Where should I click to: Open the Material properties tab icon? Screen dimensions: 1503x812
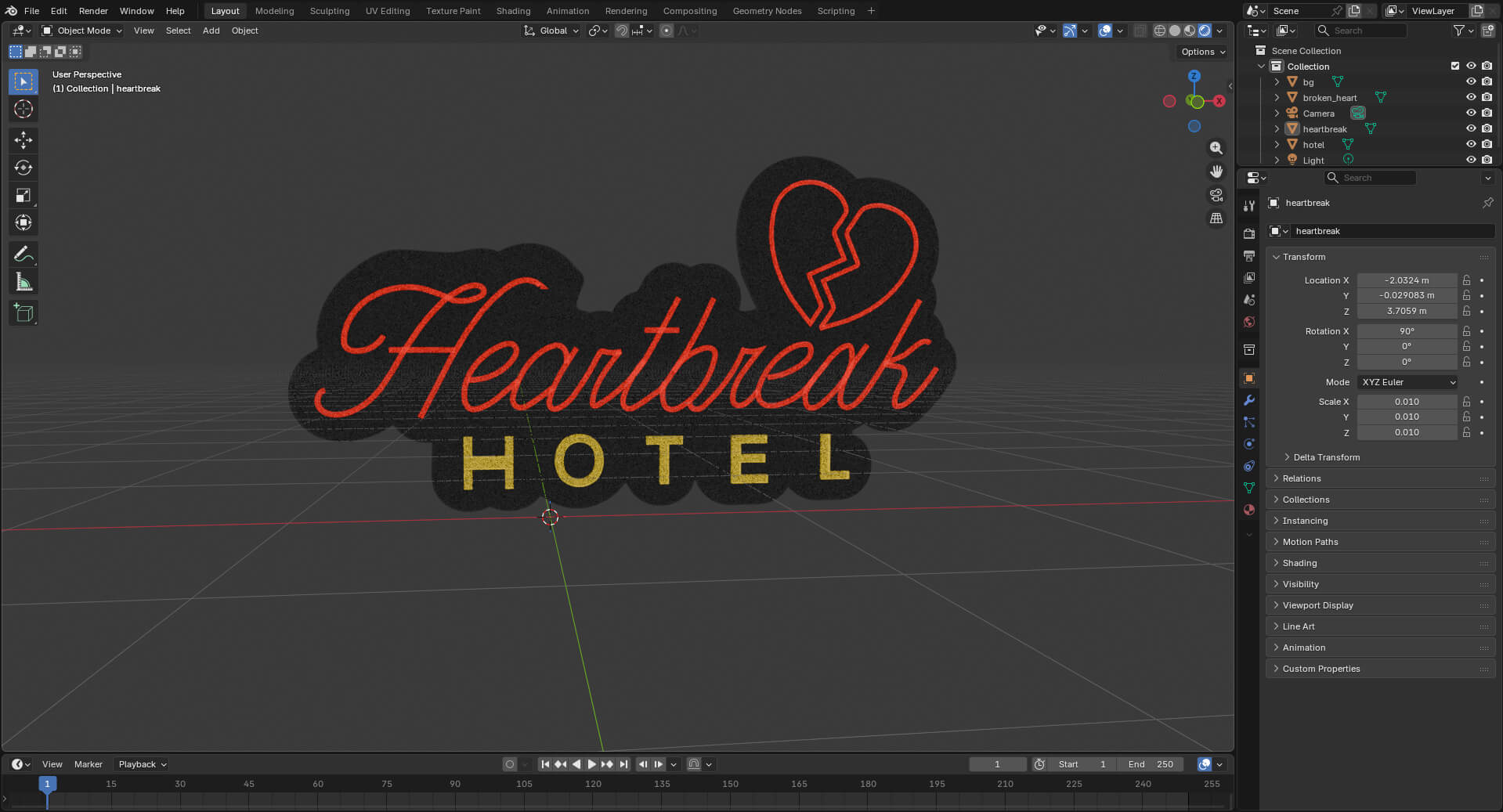coord(1249,510)
